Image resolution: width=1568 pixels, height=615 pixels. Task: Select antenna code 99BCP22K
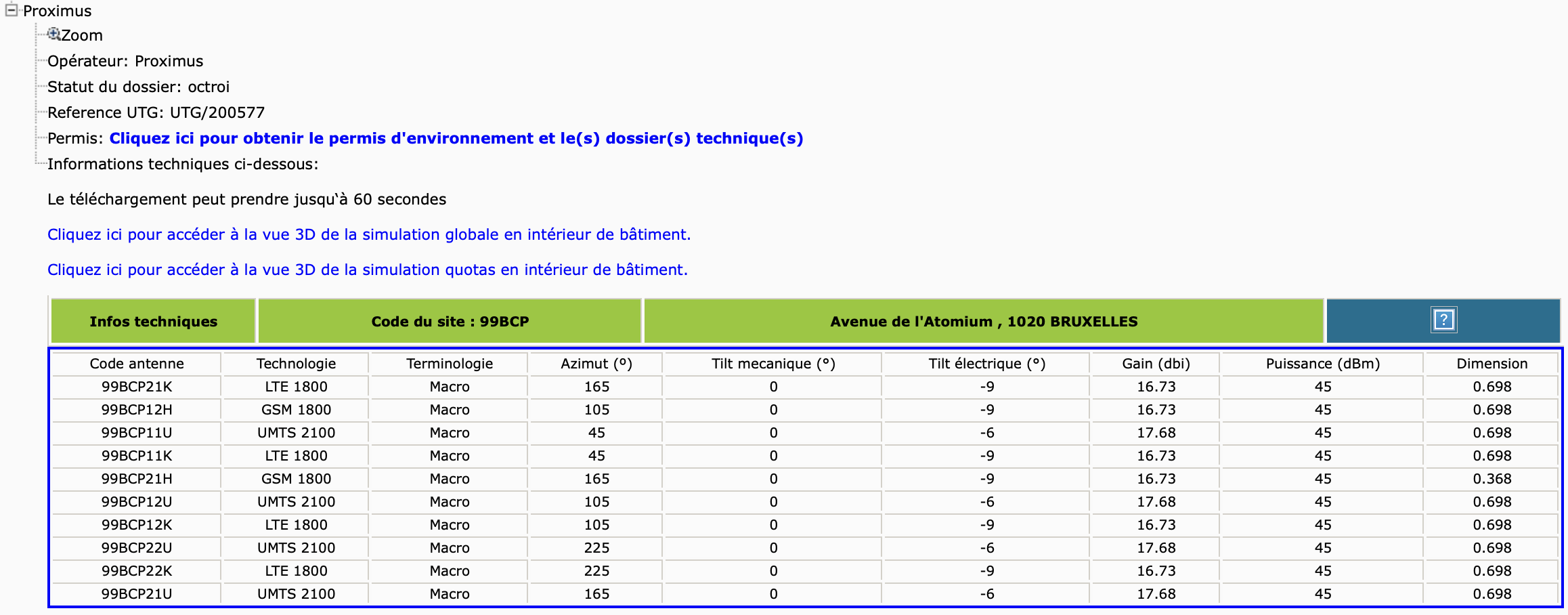[x=137, y=571]
